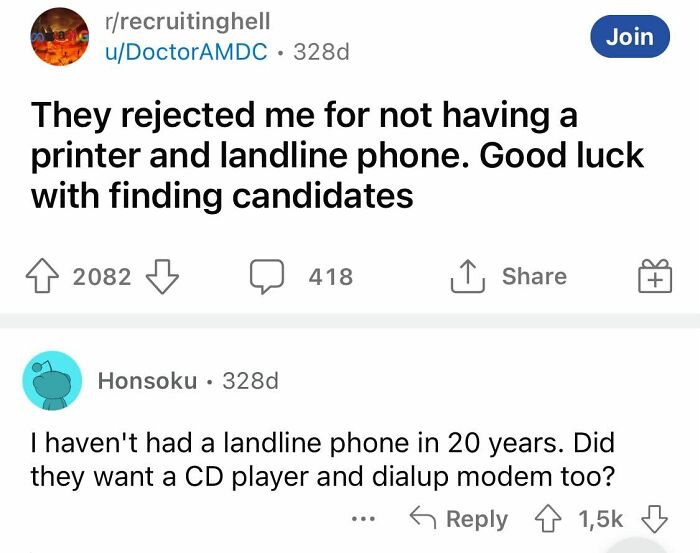
Task: Give an award using gift icon
Action: coord(655,276)
